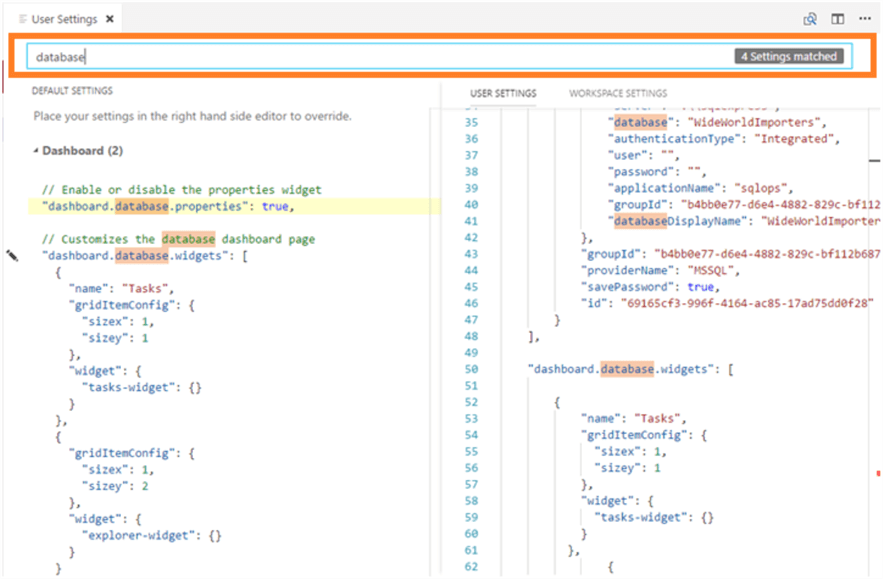This screenshot has height=579, width=883.
Task: Select the User Settings title tab
Action: 66,19
